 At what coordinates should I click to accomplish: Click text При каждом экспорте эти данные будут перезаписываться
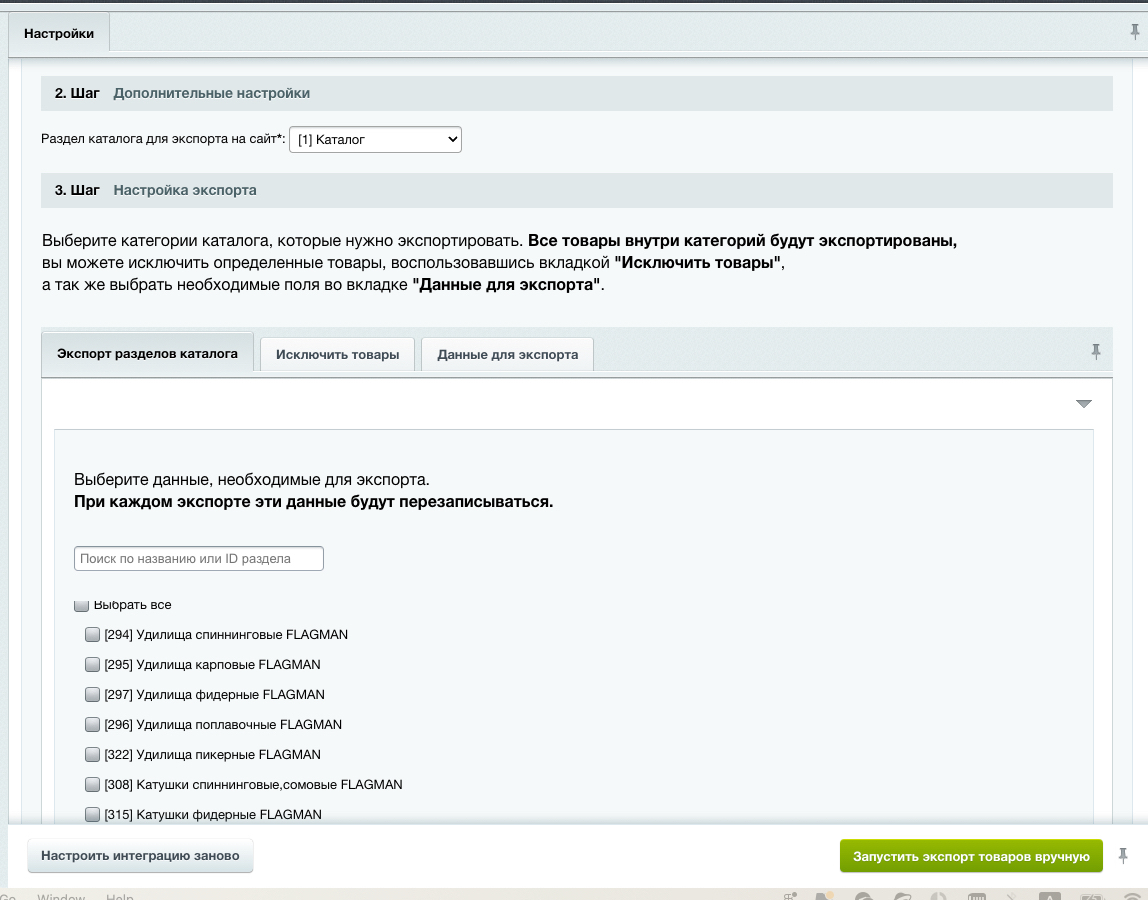[x=313, y=502]
